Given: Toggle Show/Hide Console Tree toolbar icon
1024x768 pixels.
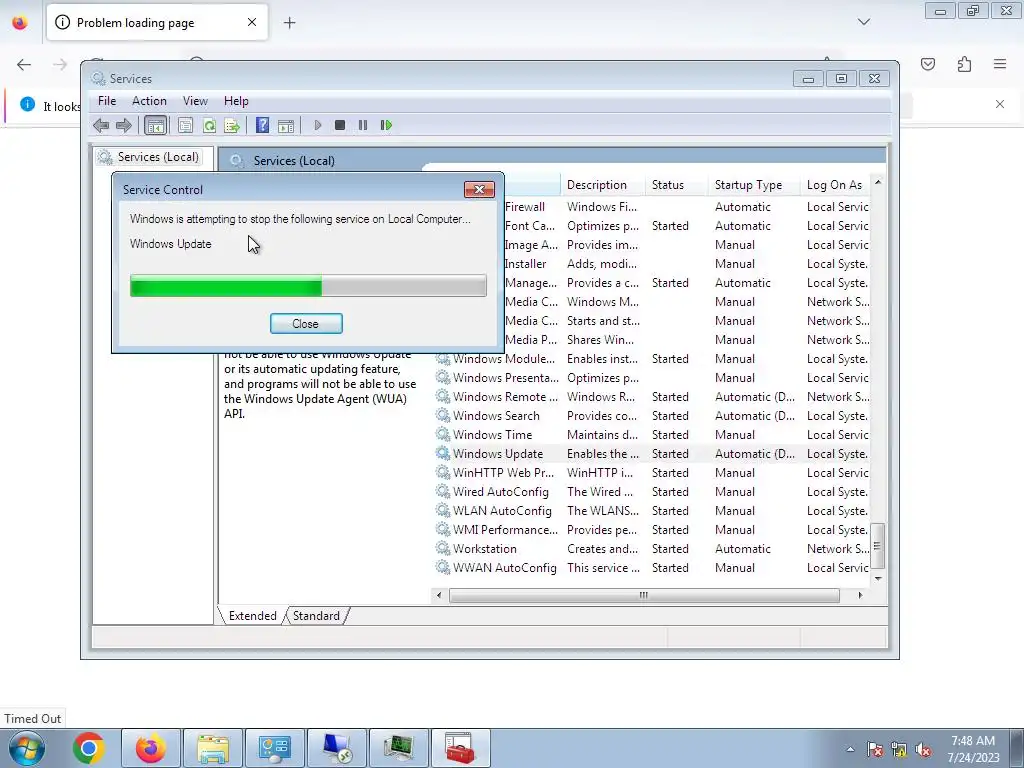Looking at the screenshot, I should pos(155,125).
